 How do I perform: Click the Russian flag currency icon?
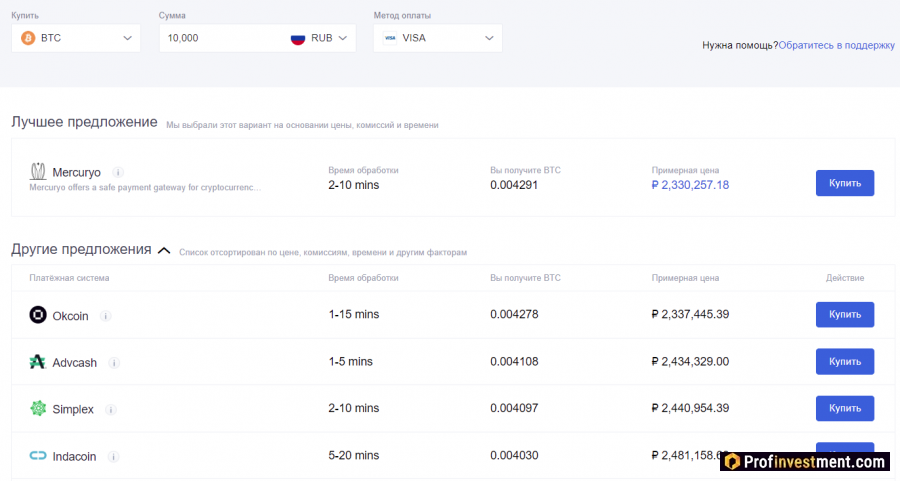[x=297, y=38]
